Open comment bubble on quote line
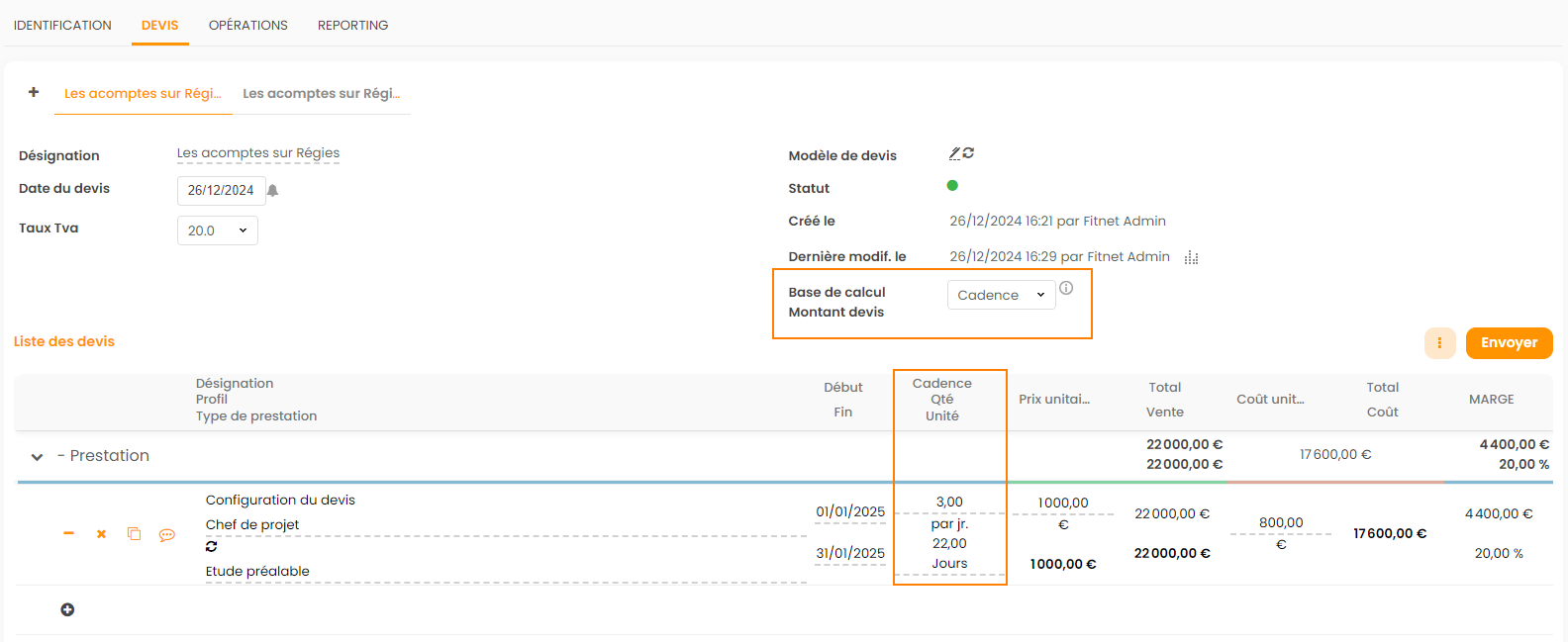1568x642 pixels. click(167, 535)
